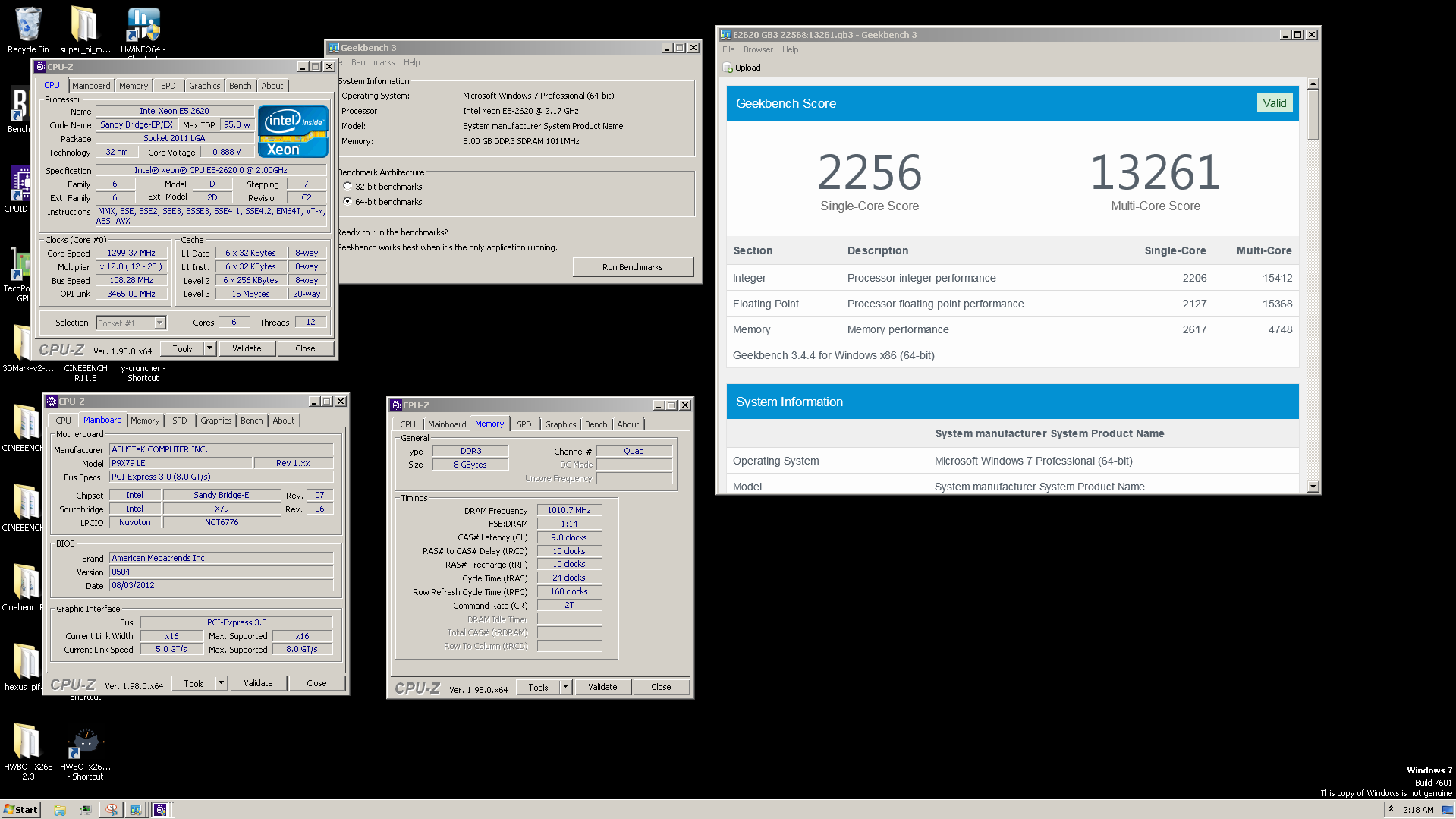Click the multi-core score 13261
1456x819 pixels.
[1155, 173]
